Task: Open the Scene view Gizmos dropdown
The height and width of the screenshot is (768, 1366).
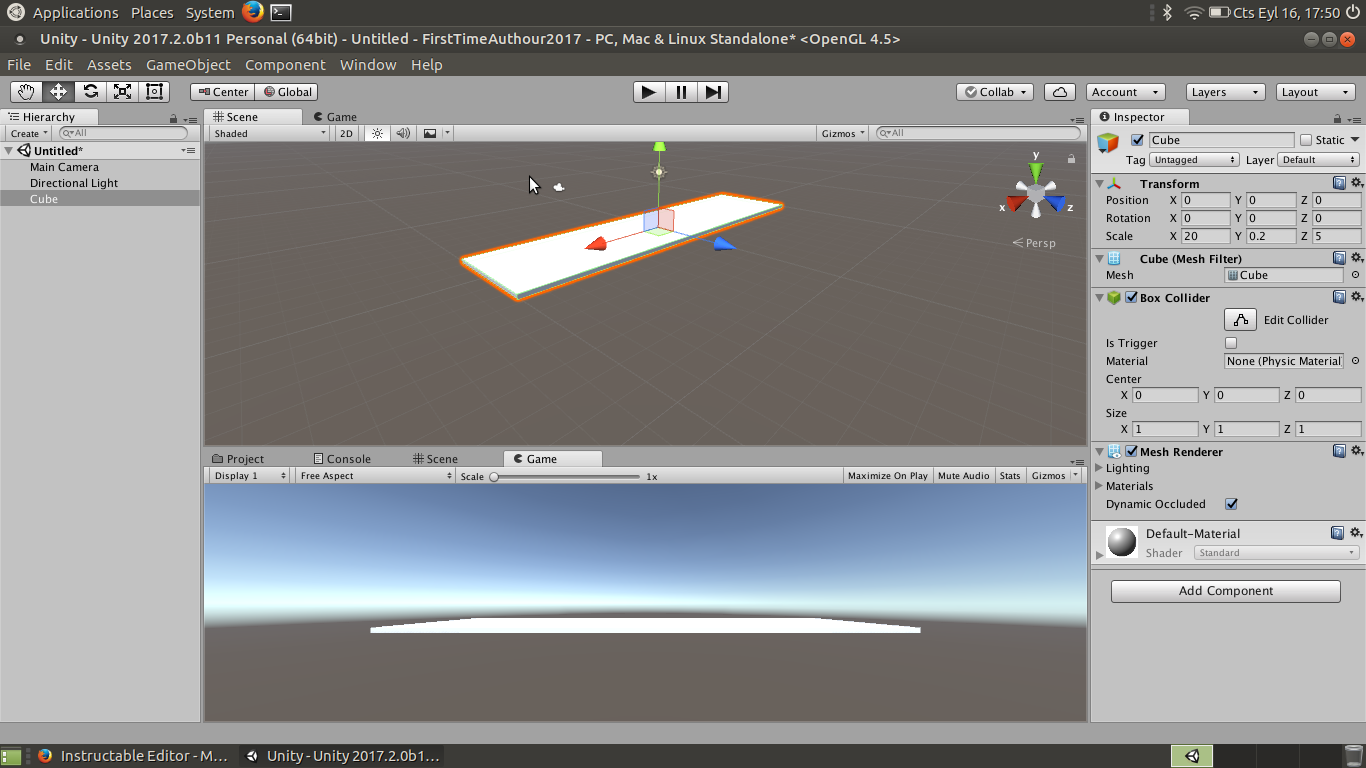Action: (844, 133)
